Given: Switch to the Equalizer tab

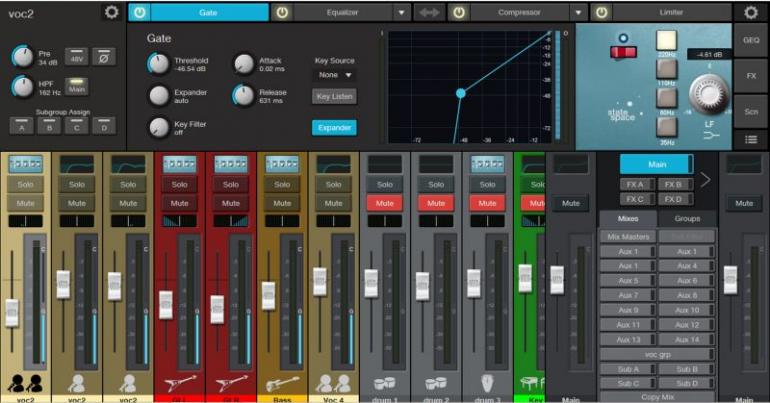Looking at the screenshot, I should 342,13.
